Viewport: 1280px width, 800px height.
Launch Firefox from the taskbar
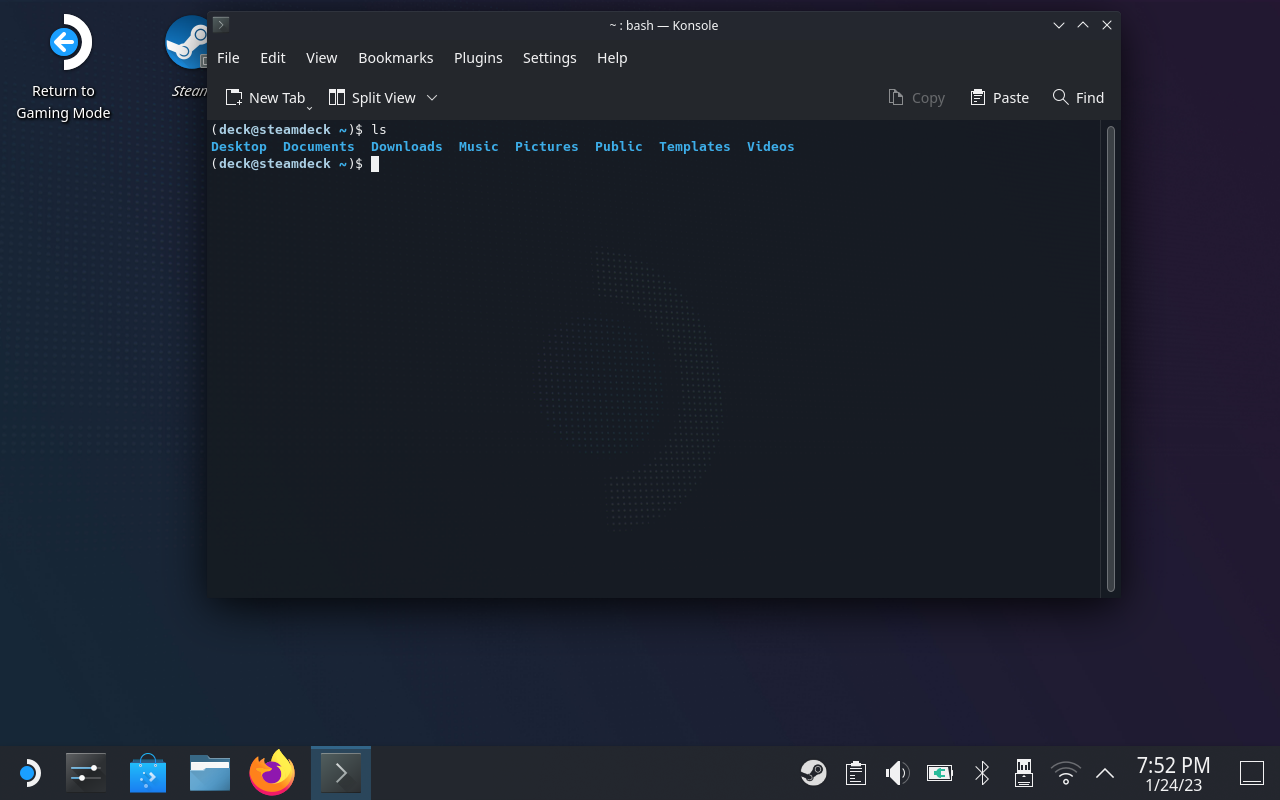272,773
